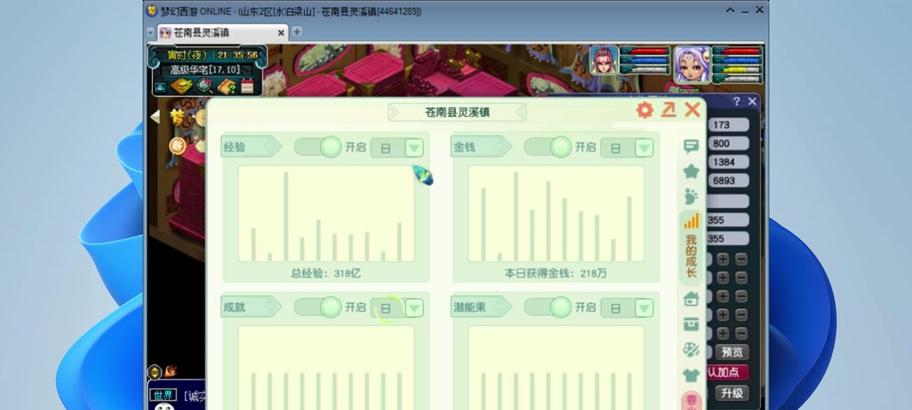912x410 pixels.
Task: Click the 1384 attribute value
Action: [x=727, y=162]
